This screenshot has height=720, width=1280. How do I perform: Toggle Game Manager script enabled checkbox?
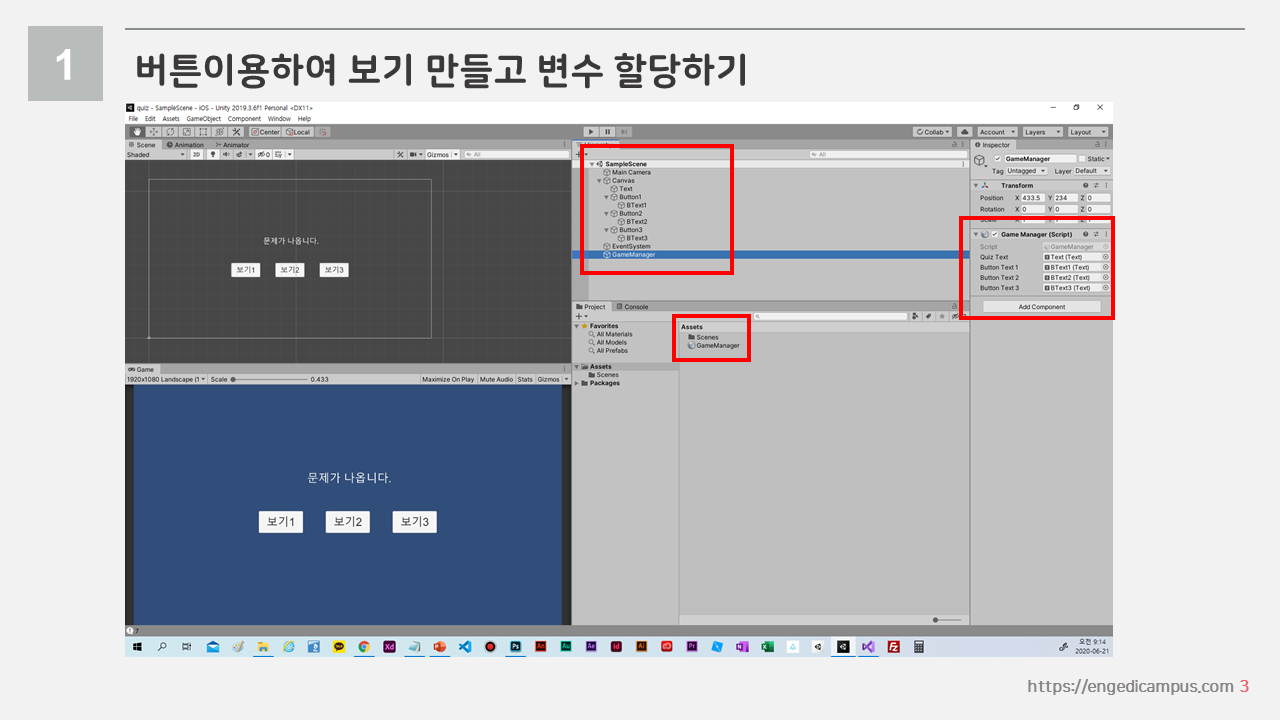coord(994,234)
